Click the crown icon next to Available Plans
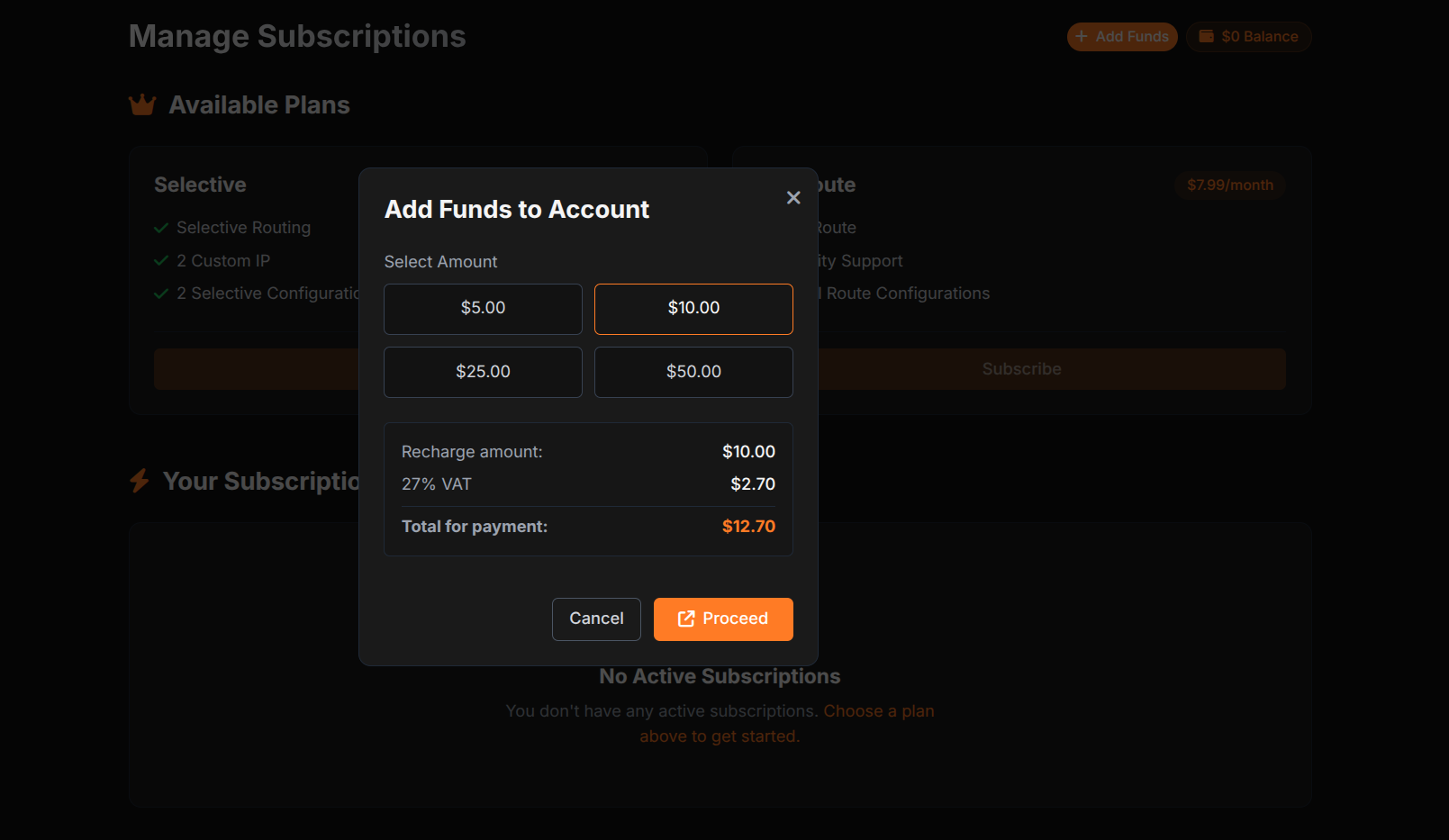The height and width of the screenshot is (840, 1449). pyautogui.click(x=142, y=105)
